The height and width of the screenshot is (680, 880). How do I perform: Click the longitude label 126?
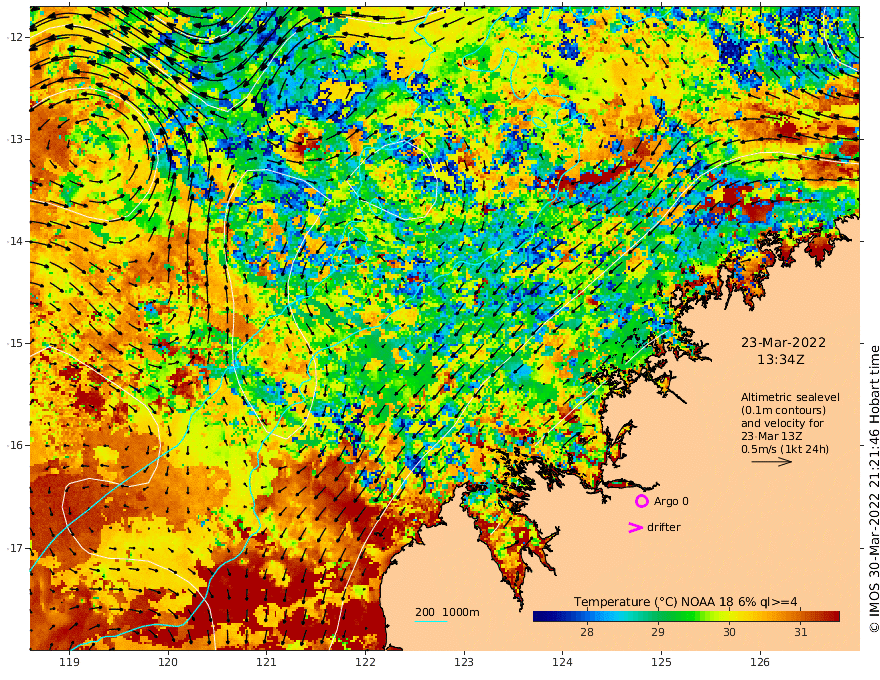[760, 662]
